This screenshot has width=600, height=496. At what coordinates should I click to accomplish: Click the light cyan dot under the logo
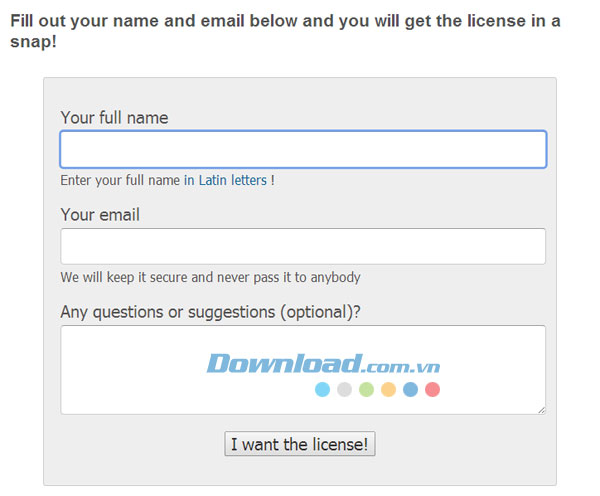pos(322,389)
